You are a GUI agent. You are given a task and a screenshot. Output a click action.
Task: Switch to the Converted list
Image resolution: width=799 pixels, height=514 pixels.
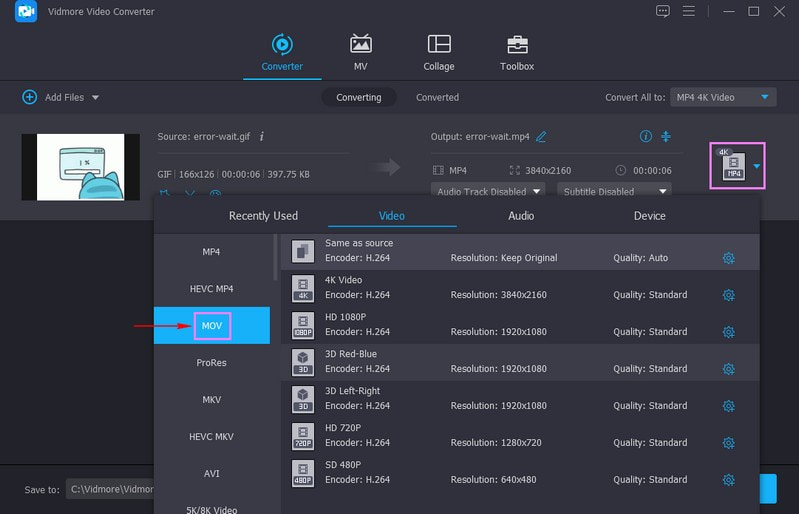tap(437, 97)
